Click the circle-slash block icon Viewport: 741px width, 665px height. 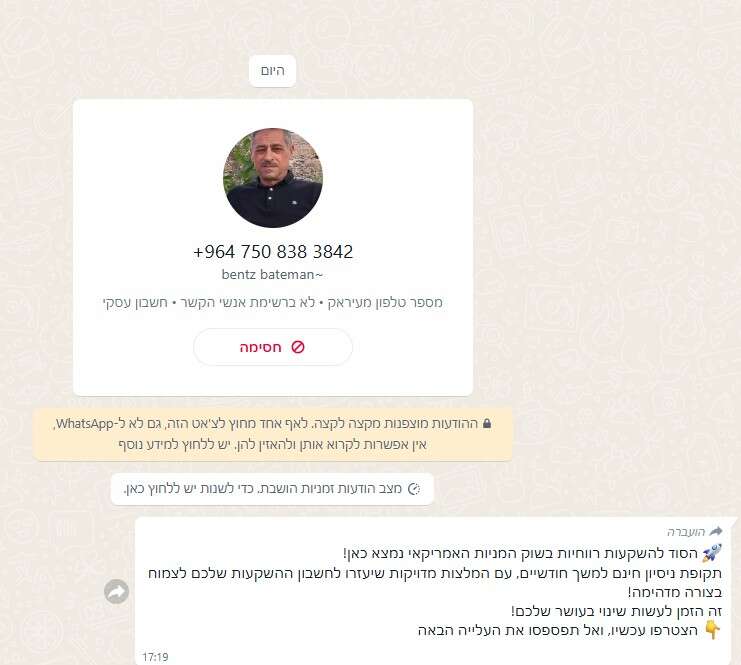[x=298, y=347]
